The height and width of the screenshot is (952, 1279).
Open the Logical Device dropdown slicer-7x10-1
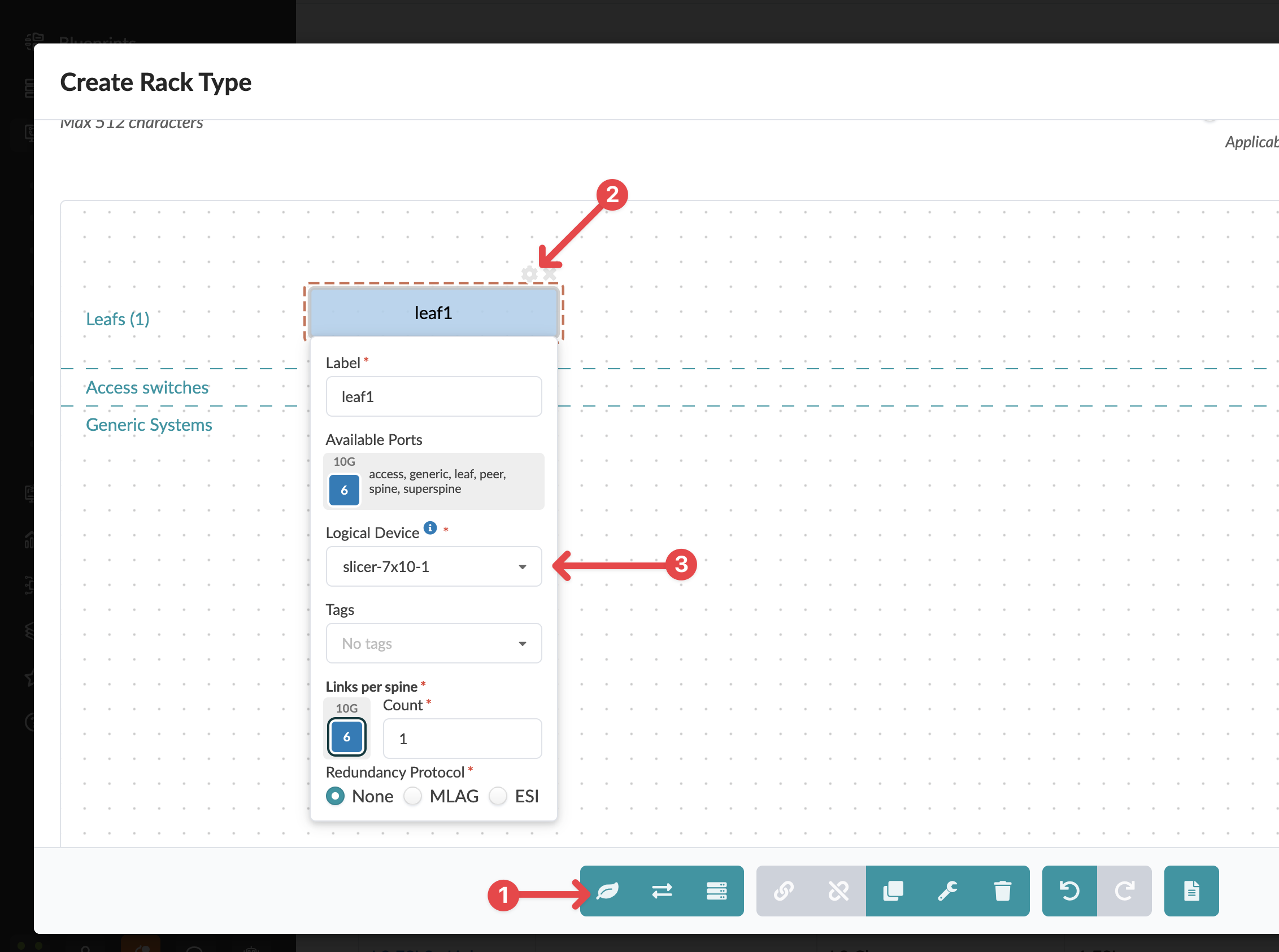coord(434,566)
